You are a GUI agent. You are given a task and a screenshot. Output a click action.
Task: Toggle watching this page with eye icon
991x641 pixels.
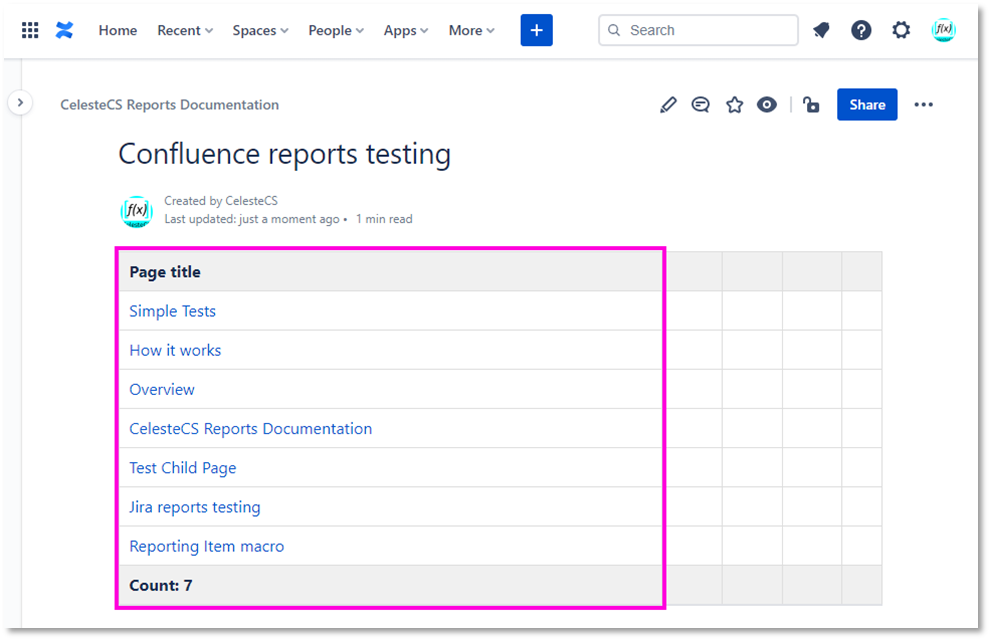(x=767, y=105)
